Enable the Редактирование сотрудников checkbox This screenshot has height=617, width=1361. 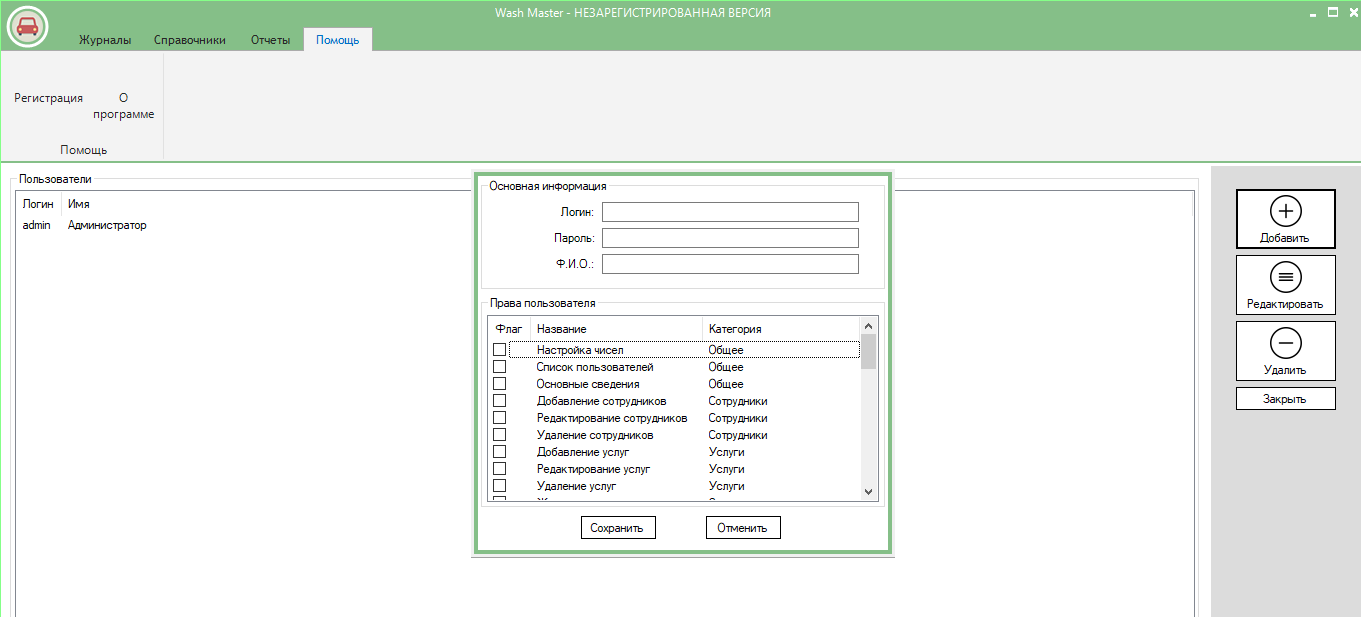pos(499,418)
